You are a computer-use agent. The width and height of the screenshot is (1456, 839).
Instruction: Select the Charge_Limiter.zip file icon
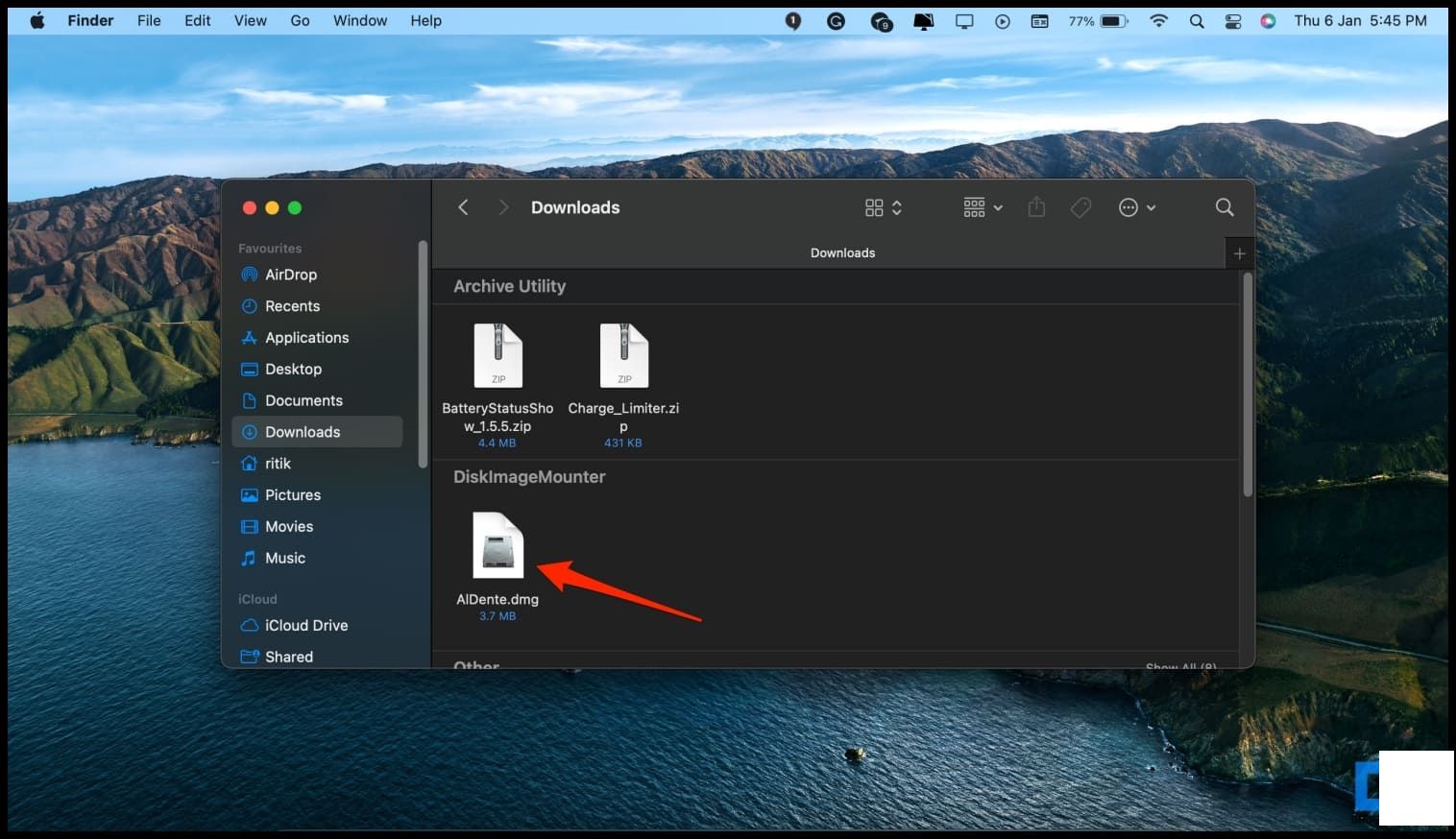point(624,355)
